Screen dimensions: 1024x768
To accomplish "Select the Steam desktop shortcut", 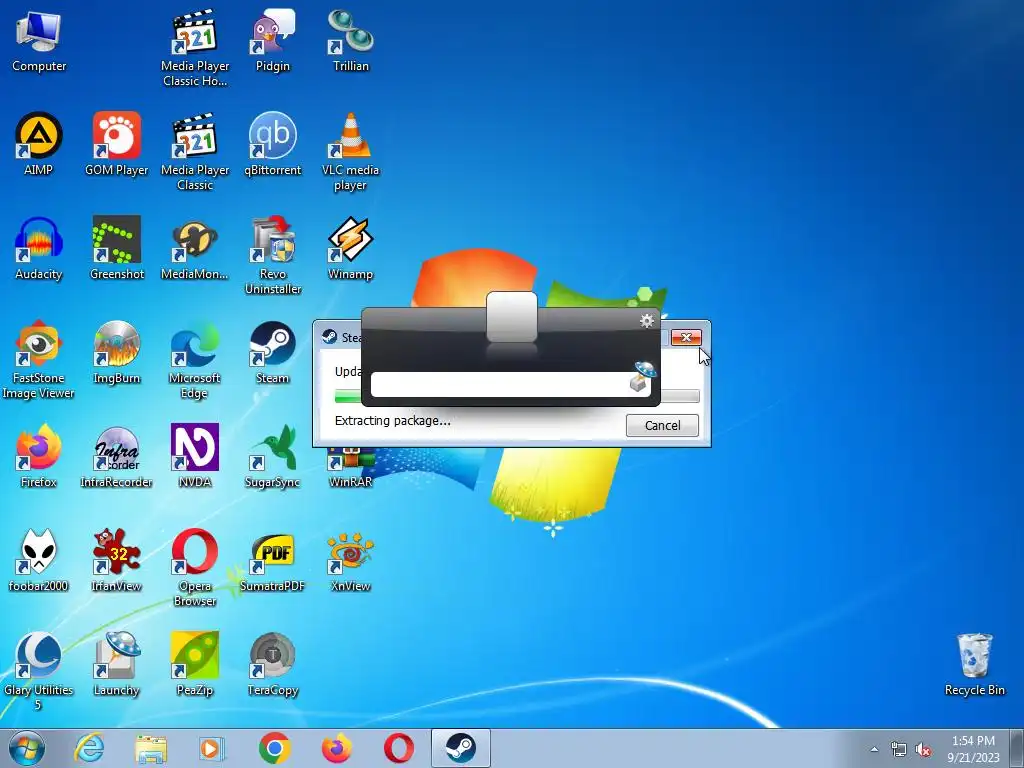I will click(x=272, y=353).
